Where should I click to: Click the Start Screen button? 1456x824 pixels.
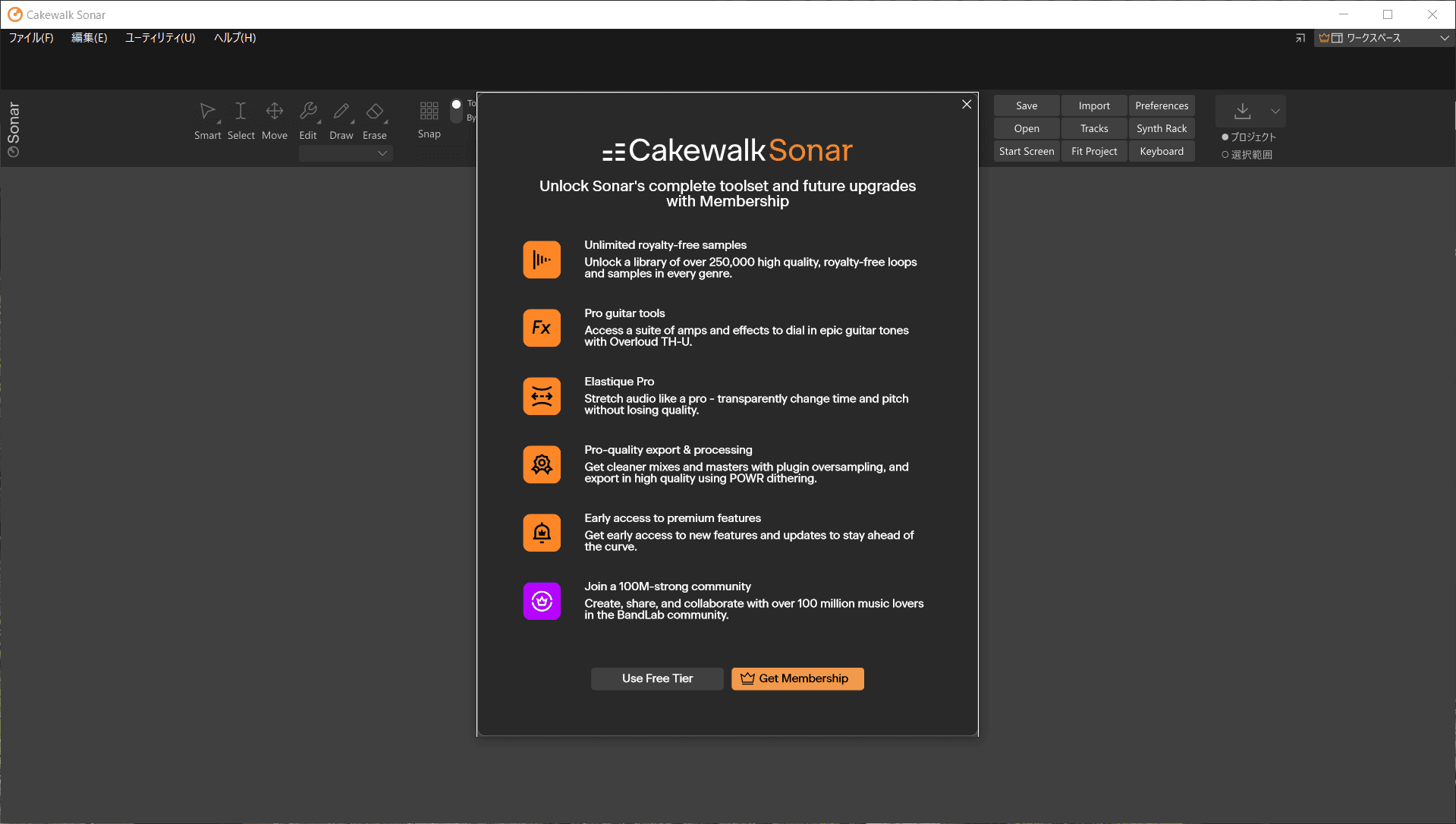pos(1027,151)
